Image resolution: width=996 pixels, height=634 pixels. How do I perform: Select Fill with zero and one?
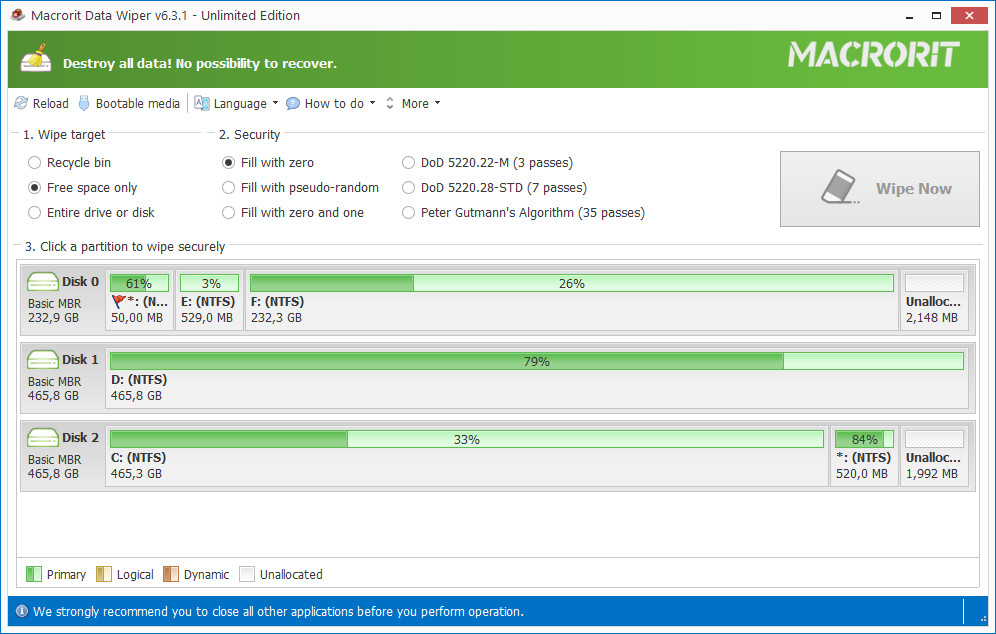(292, 212)
